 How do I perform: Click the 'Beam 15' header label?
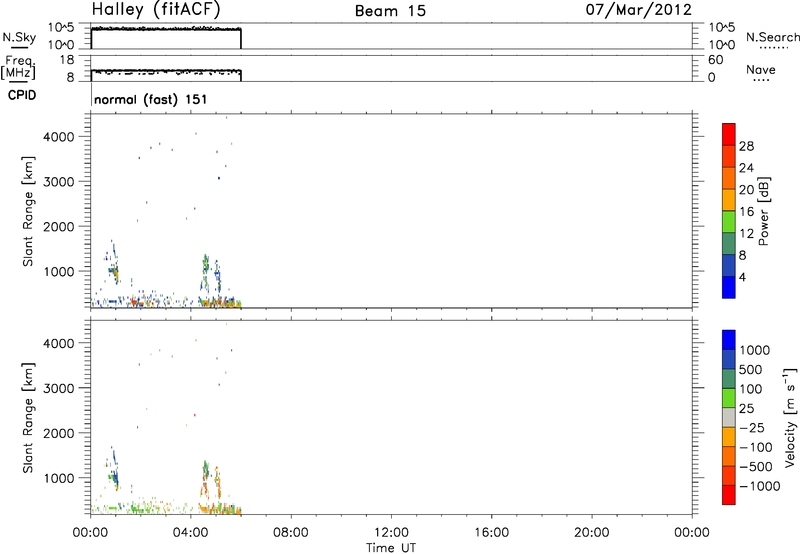(x=390, y=11)
